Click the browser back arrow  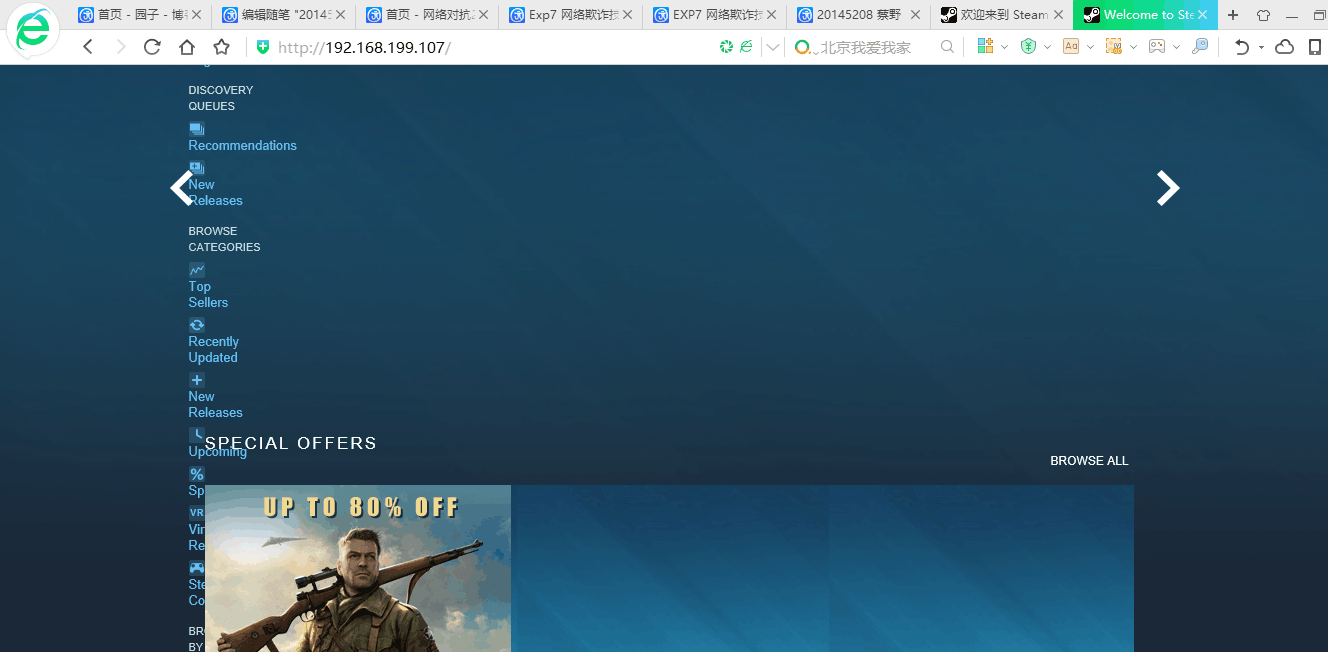[x=88, y=47]
